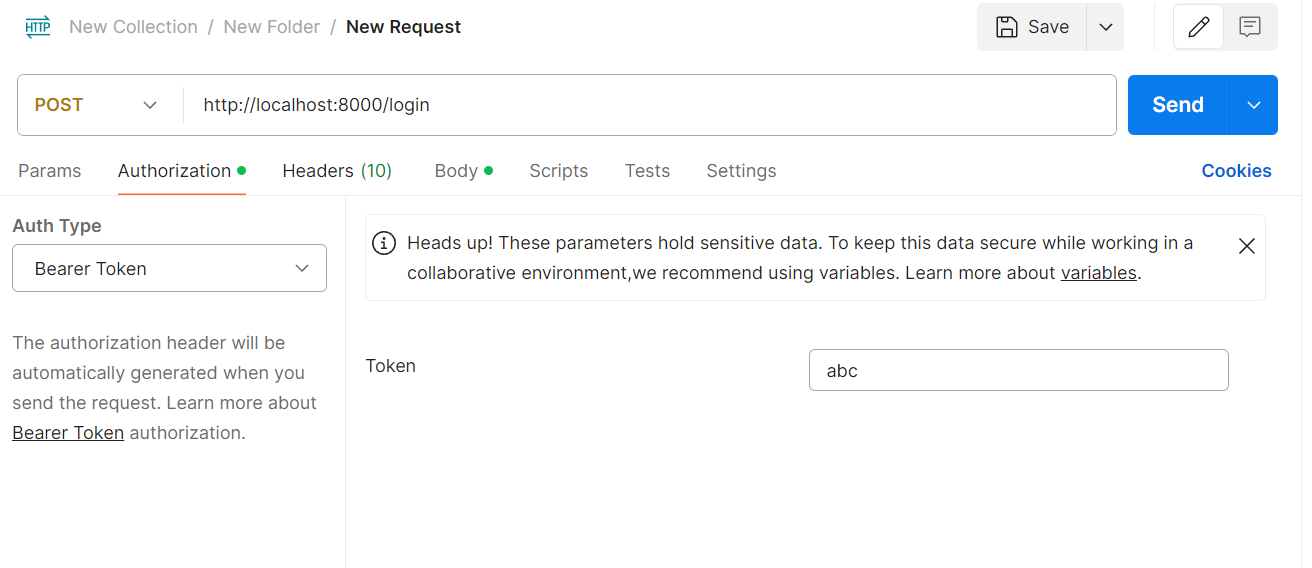Open the comments icon

[x=1249, y=27]
